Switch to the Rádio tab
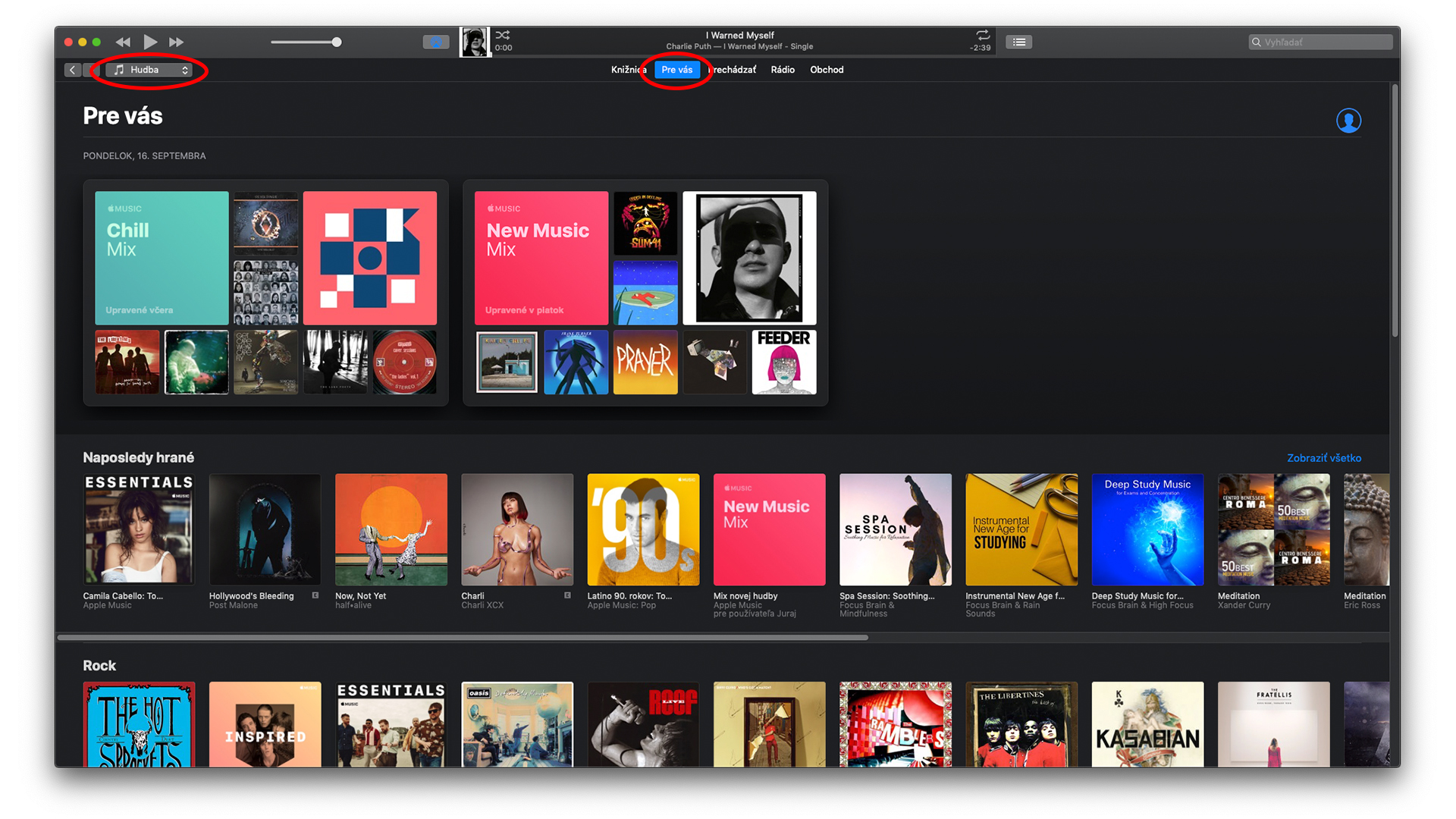1456x819 pixels. coord(783,70)
